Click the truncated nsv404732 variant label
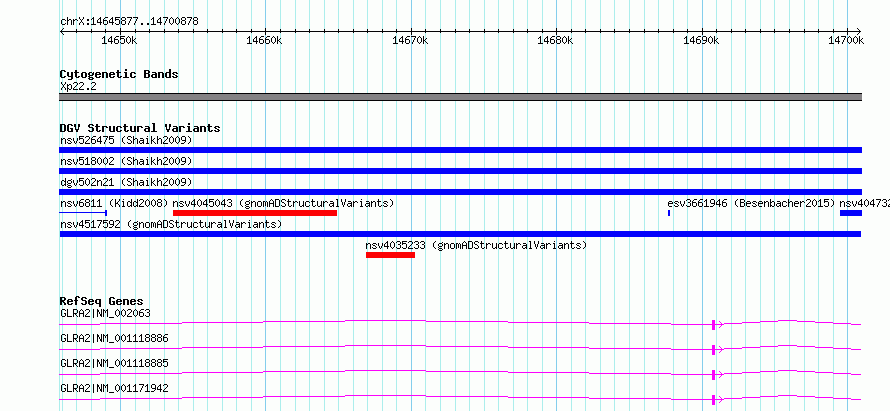This screenshot has height=411, width=890. pyautogui.click(x=864, y=203)
